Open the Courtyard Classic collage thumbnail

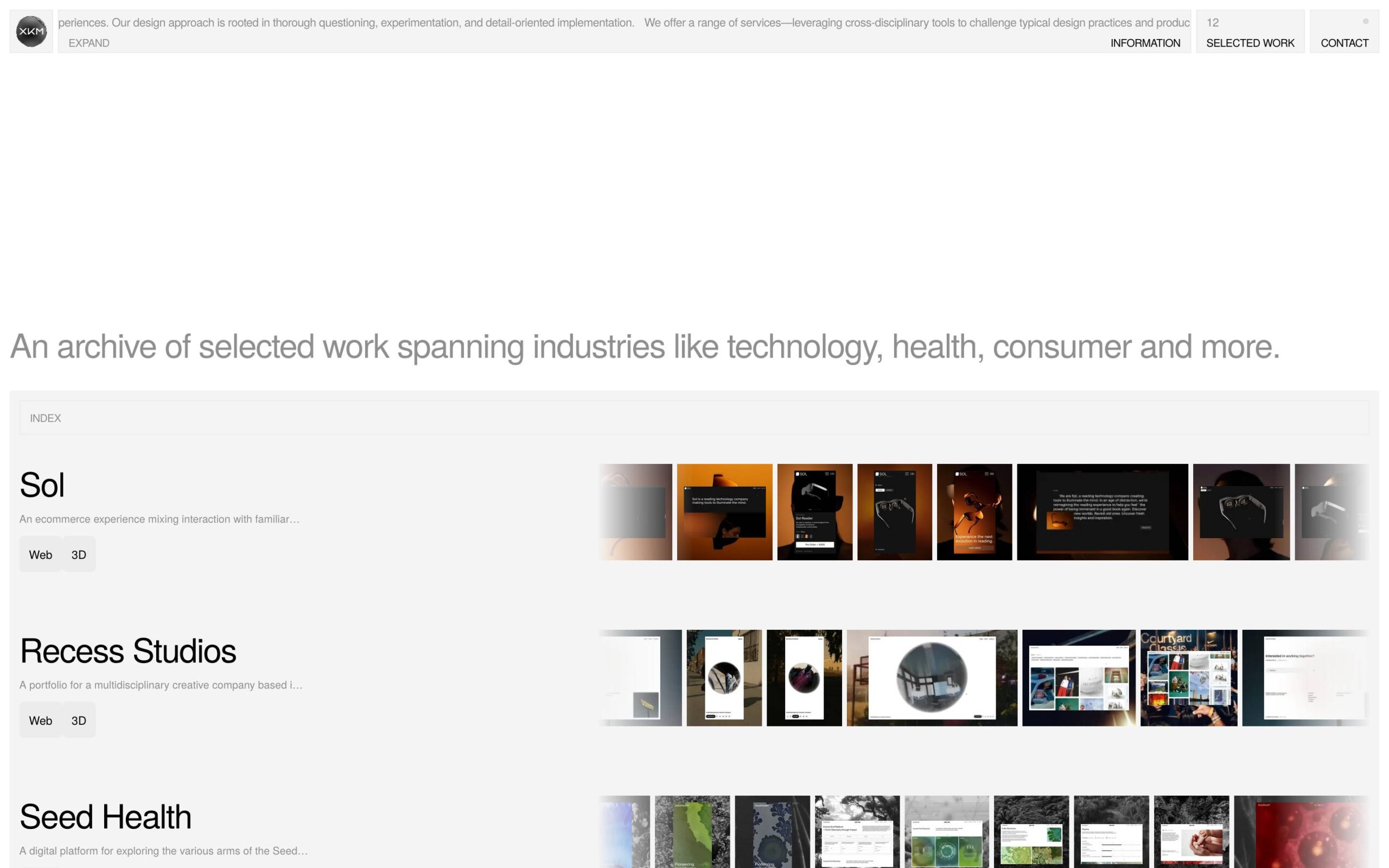click(x=1188, y=678)
